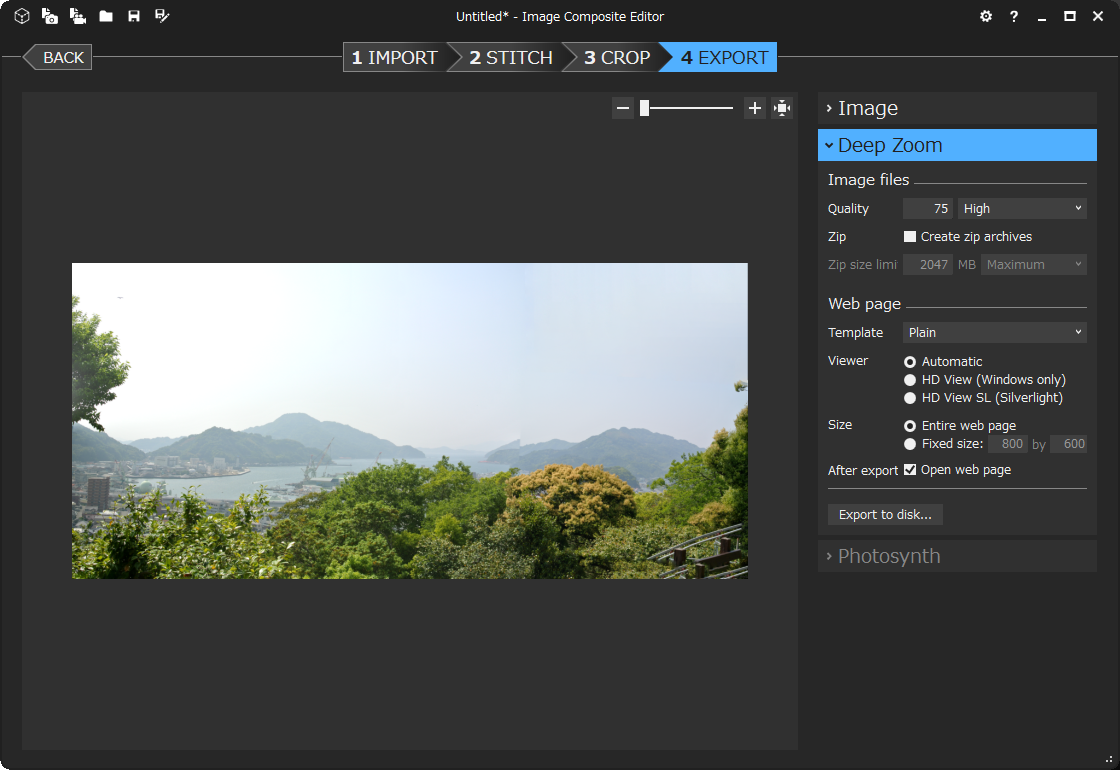Uncheck Open web page after export
The width and height of the screenshot is (1120, 770).
[910, 469]
